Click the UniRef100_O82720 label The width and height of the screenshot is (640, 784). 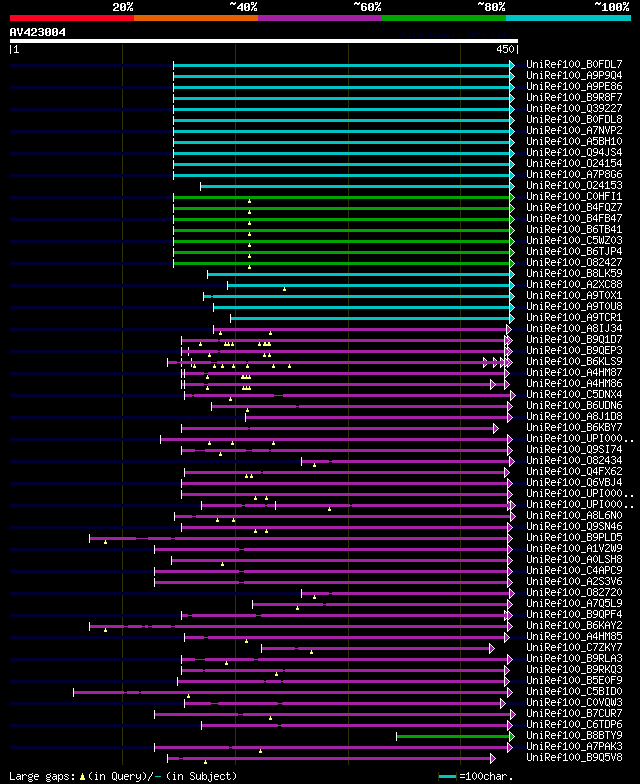tap(574, 592)
